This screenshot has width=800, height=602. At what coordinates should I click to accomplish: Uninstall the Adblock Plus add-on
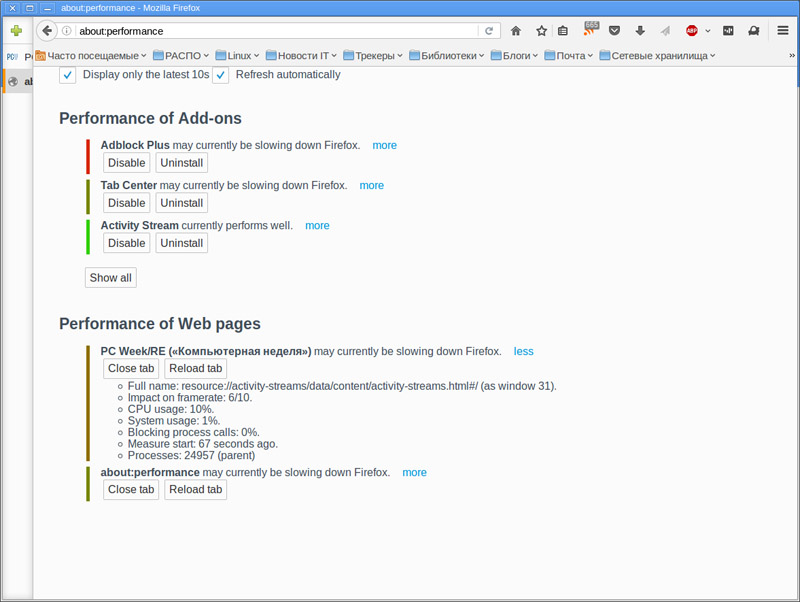pyautogui.click(x=182, y=163)
